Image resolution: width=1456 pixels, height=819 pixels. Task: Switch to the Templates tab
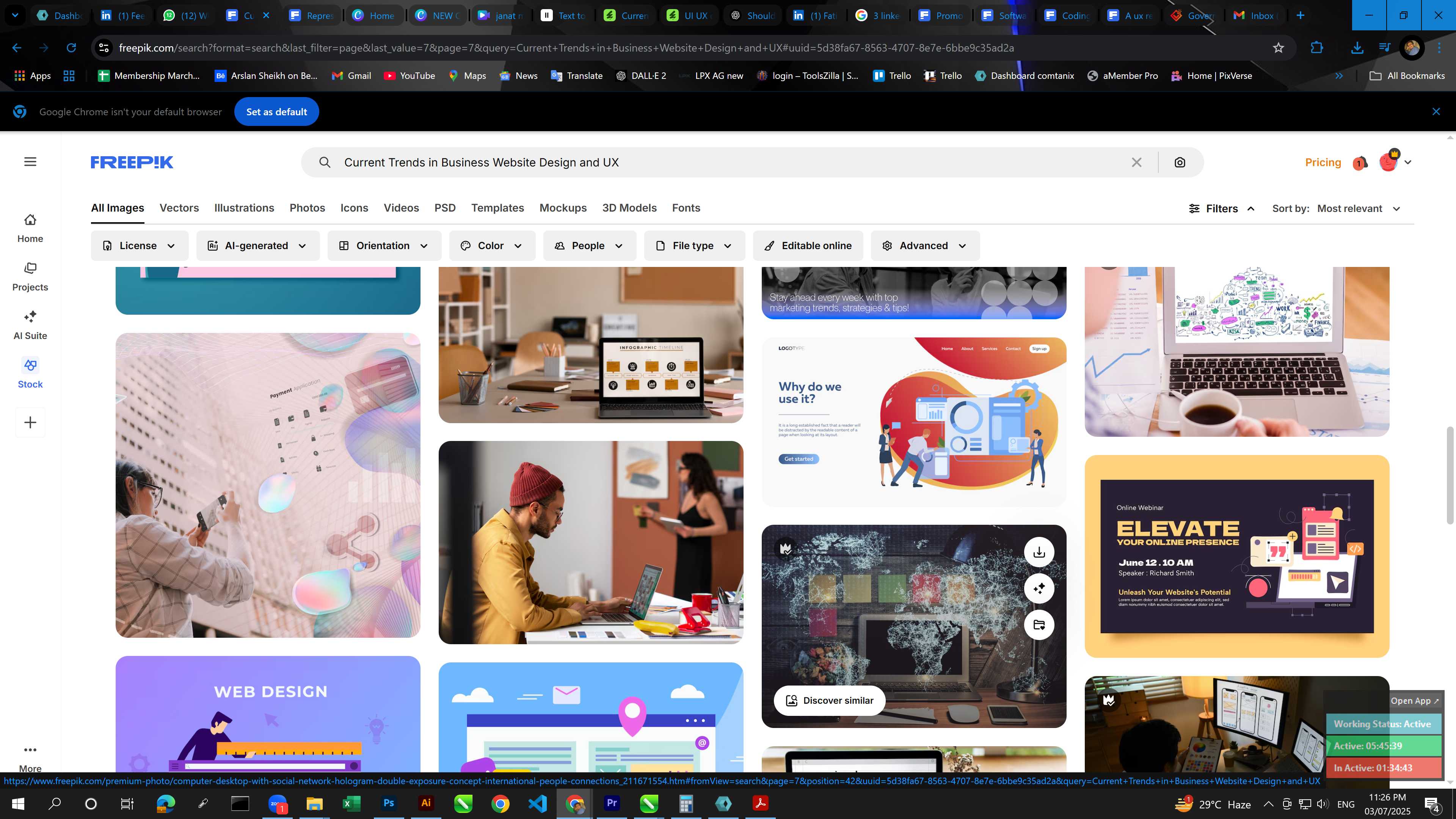coord(497,208)
